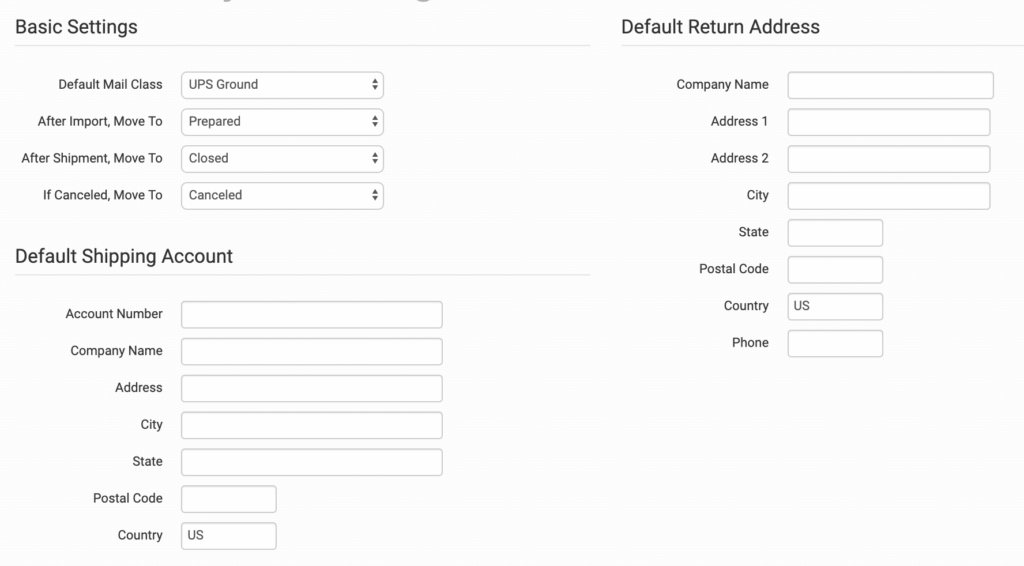This screenshot has height=566, width=1024.
Task: Click the shipping account Country field
Action: (228, 536)
